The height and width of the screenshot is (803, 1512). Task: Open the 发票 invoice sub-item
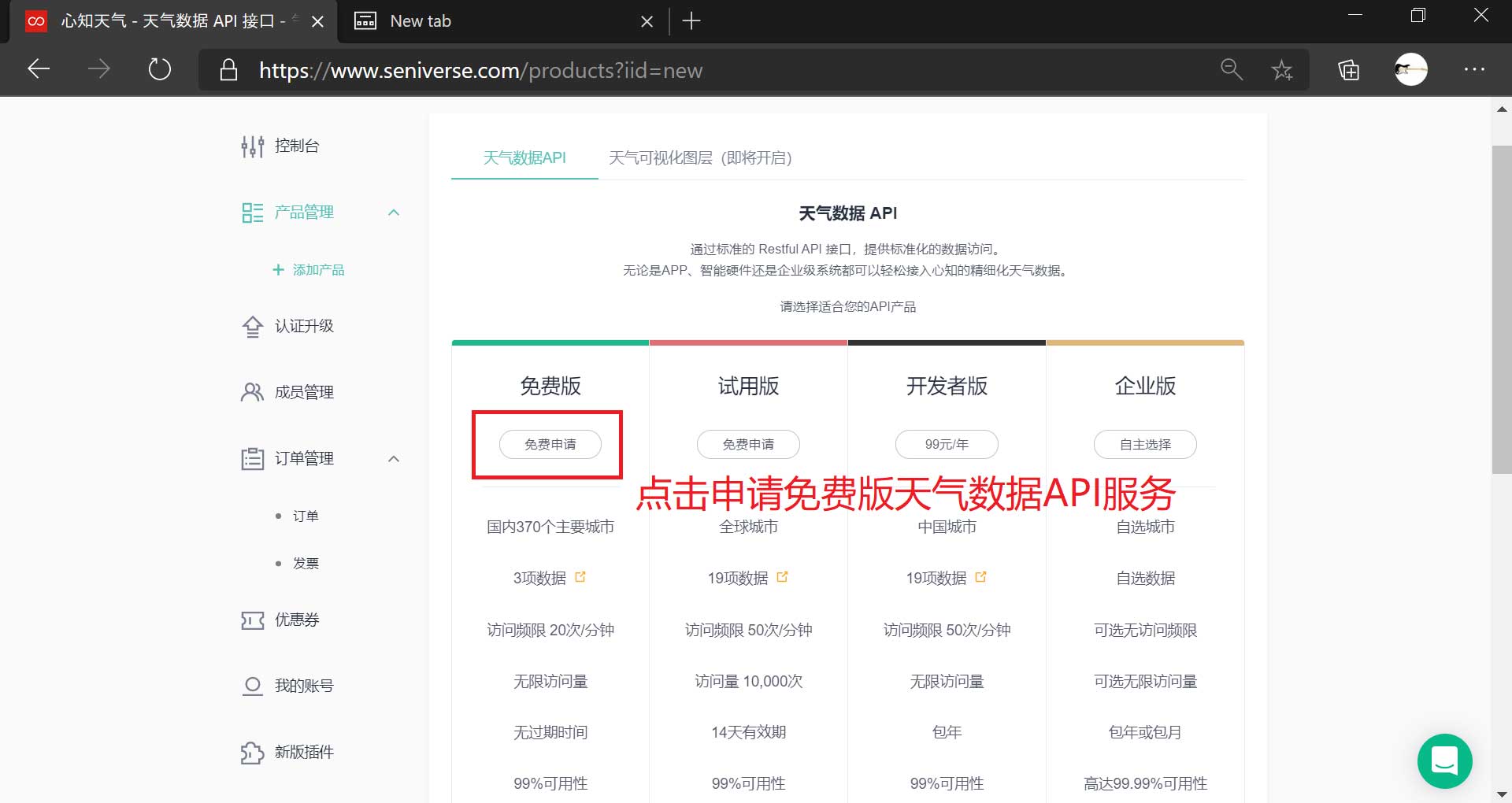click(306, 564)
